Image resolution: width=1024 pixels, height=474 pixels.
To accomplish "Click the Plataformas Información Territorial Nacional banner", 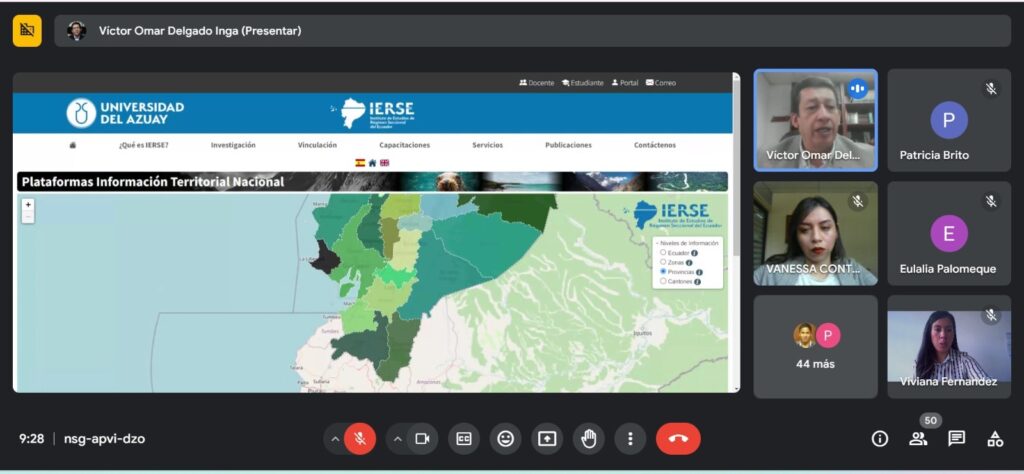I will pos(372,182).
